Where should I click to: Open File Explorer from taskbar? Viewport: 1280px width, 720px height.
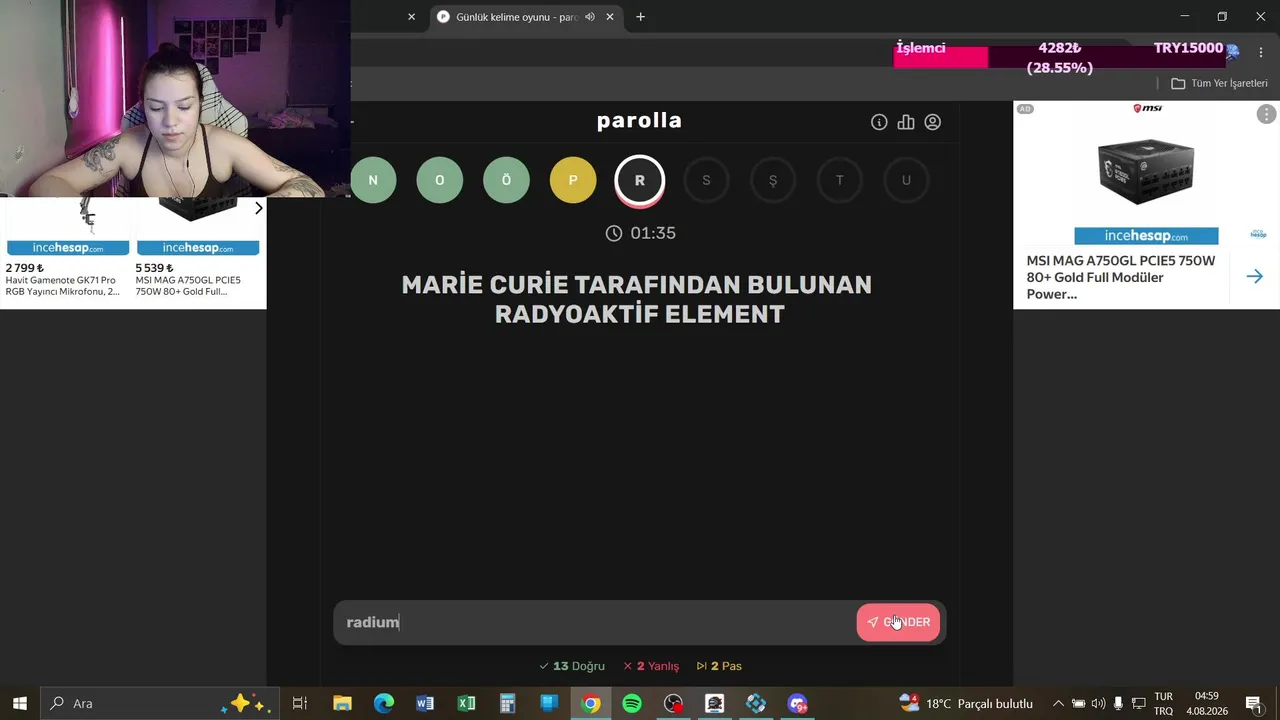[342, 703]
